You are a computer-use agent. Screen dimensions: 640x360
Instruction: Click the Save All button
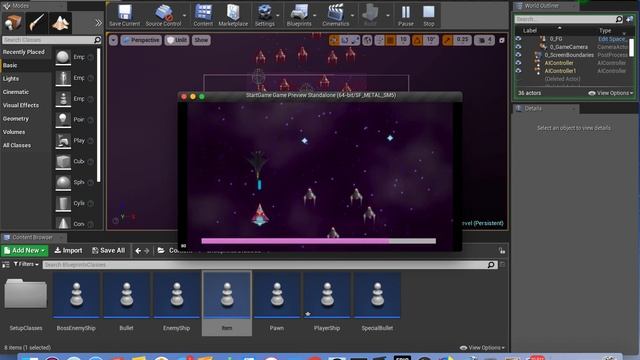pos(109,250)
